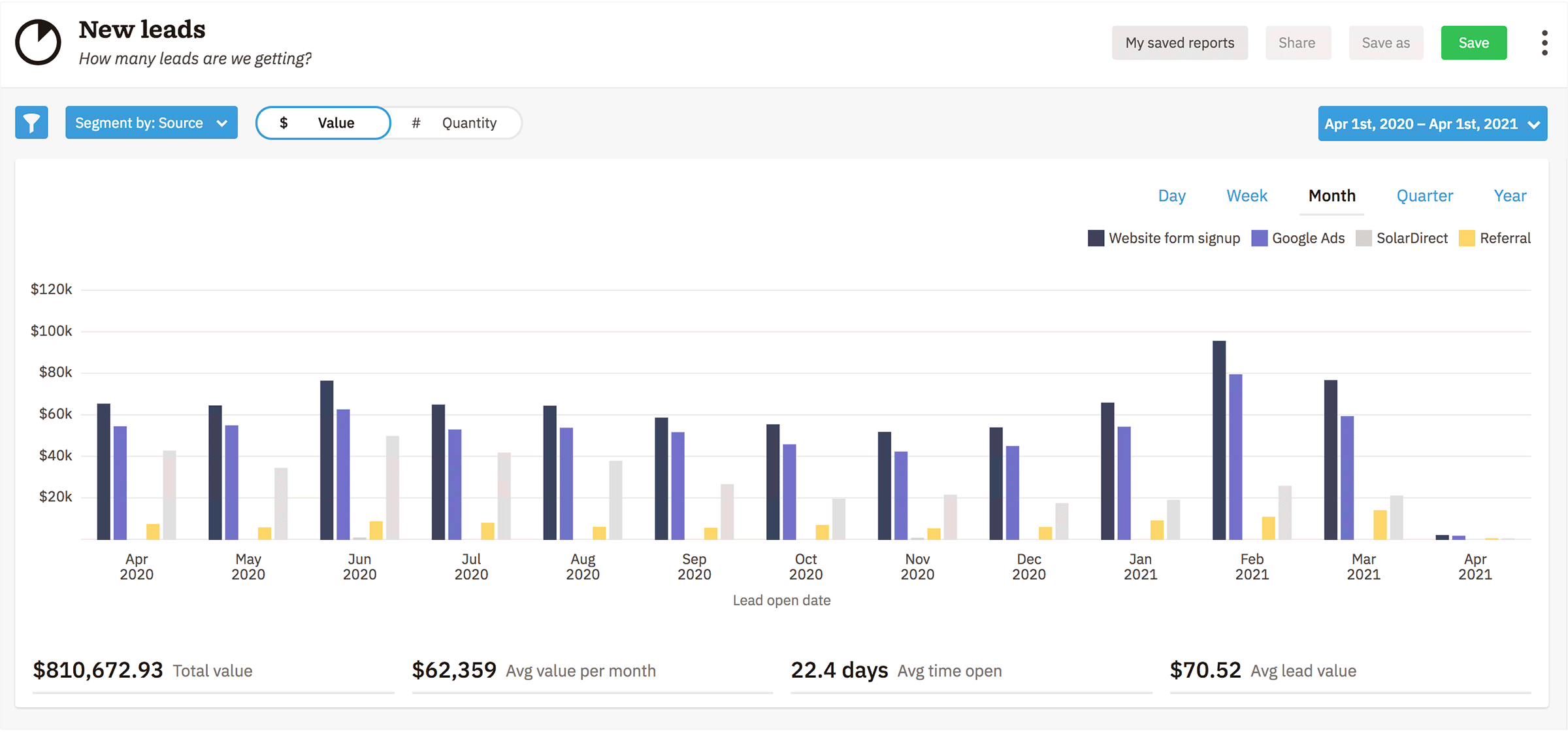Open the three-dot more options menu
This screenshot has width=1568, height=732.
coord(1544,43)
